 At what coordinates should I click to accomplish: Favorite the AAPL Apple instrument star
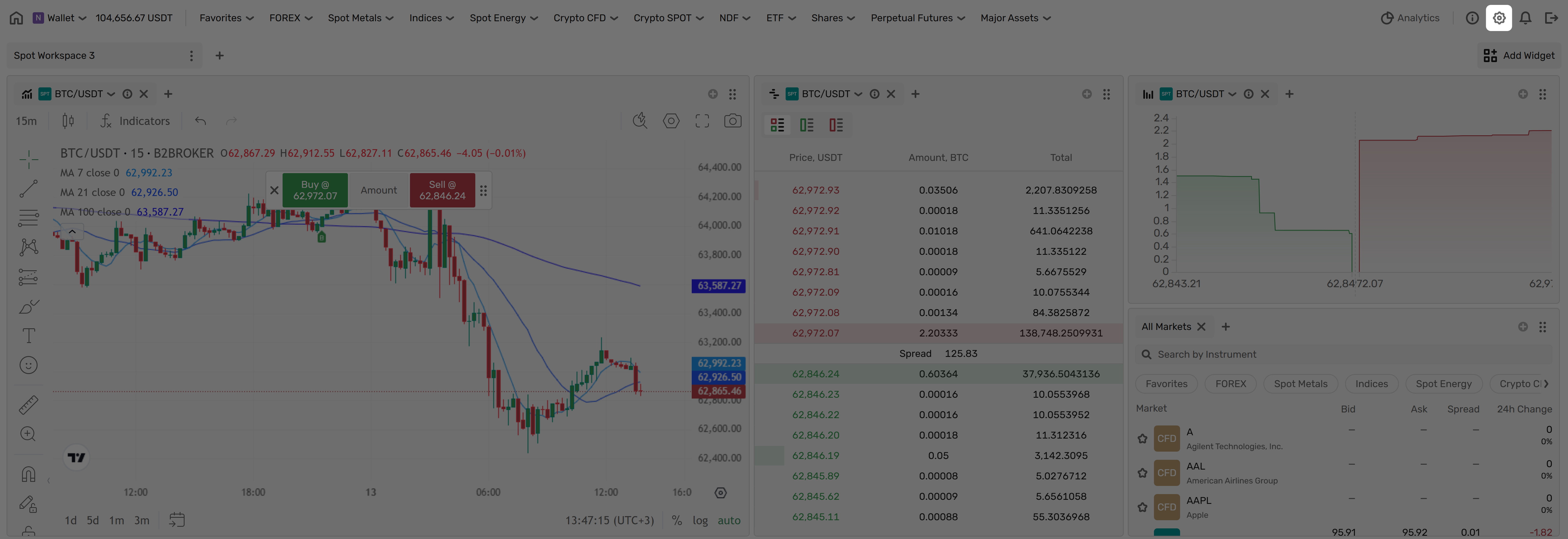1143,507
